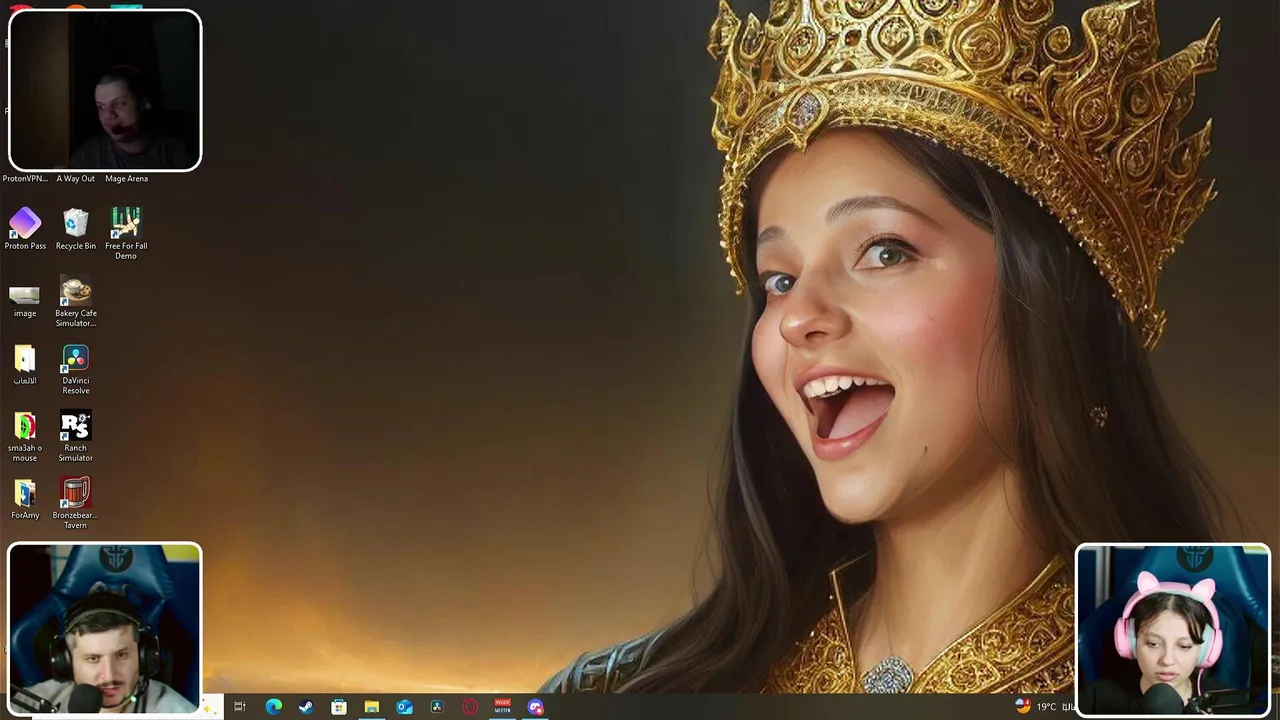Open File Explorer from the taskbar
This screenshot has height=720, width=1280.
pyautogui.click(x=372, y=707)
